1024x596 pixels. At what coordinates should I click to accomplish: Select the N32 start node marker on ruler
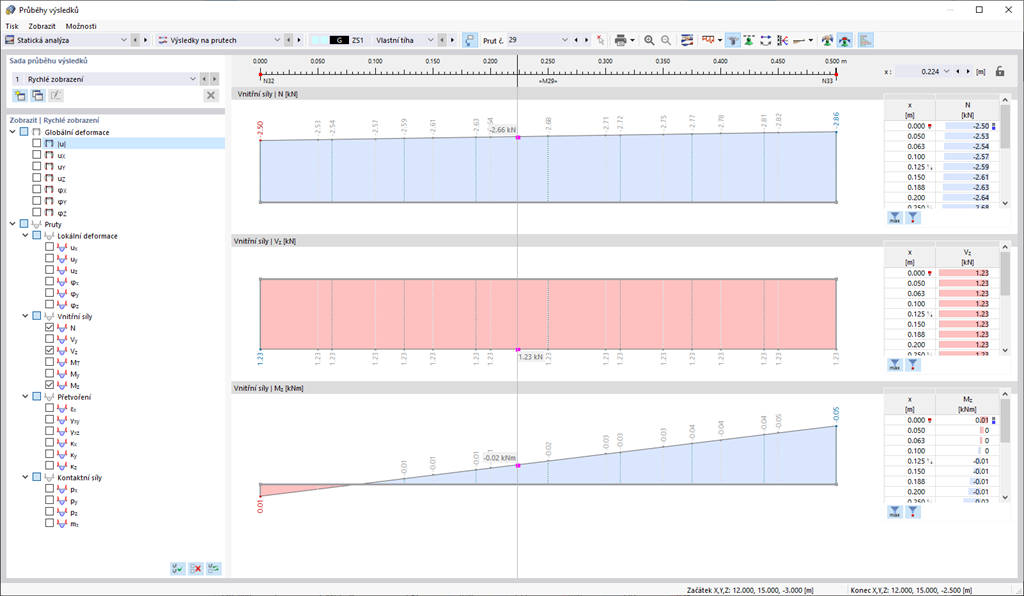tap(260, 75)
